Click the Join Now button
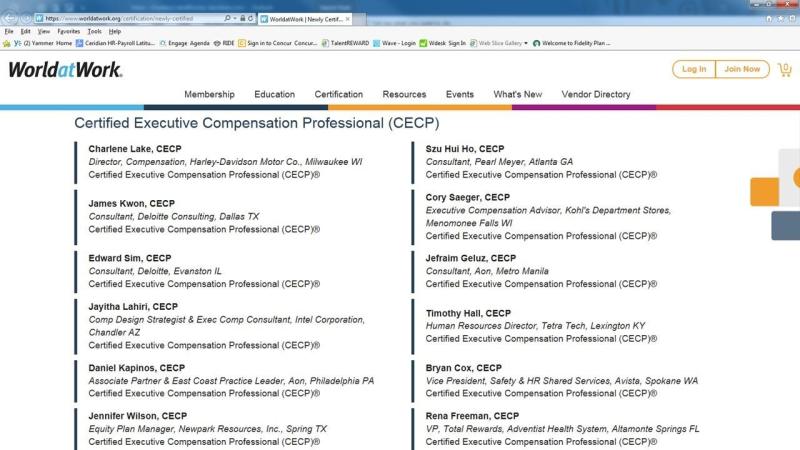 (x=742, y=69)
